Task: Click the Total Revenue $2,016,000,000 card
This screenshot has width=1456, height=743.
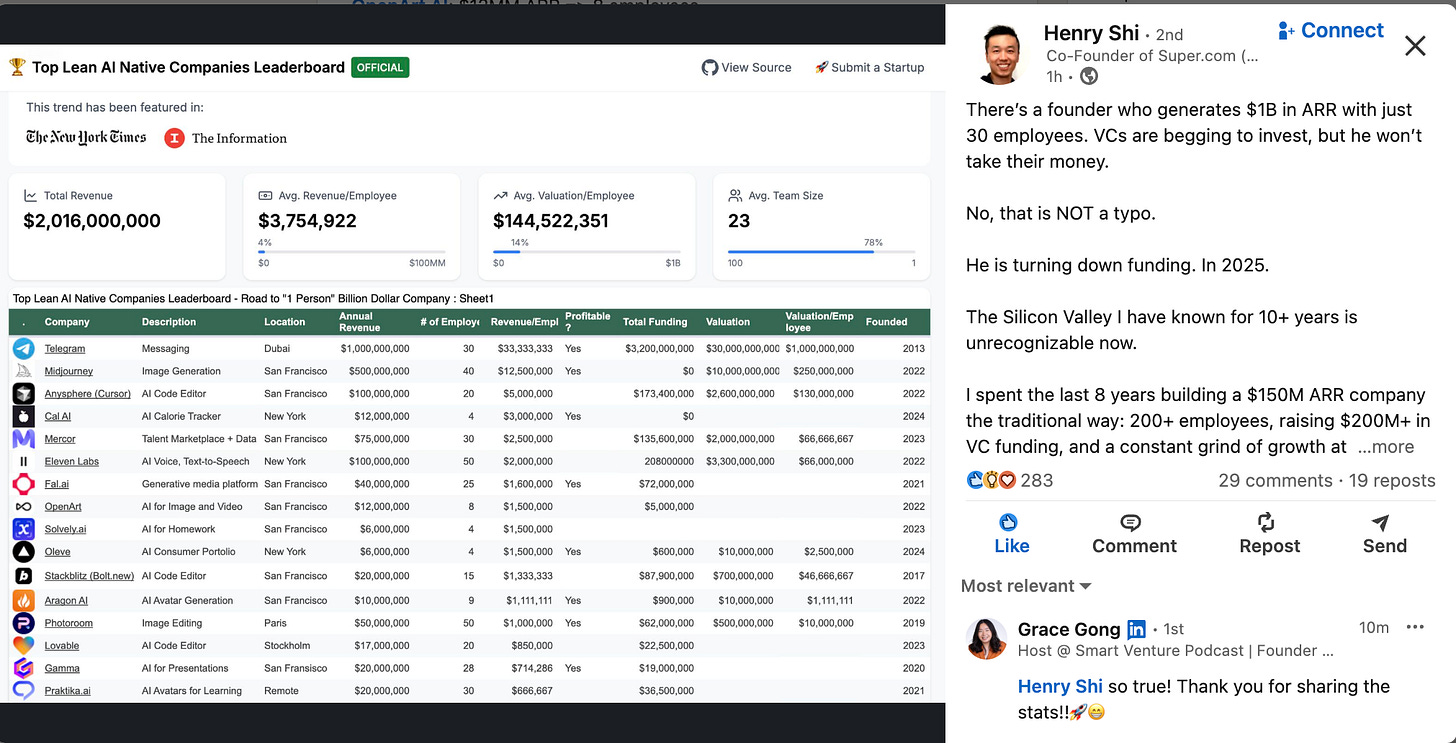Action: tap(117, 227)
